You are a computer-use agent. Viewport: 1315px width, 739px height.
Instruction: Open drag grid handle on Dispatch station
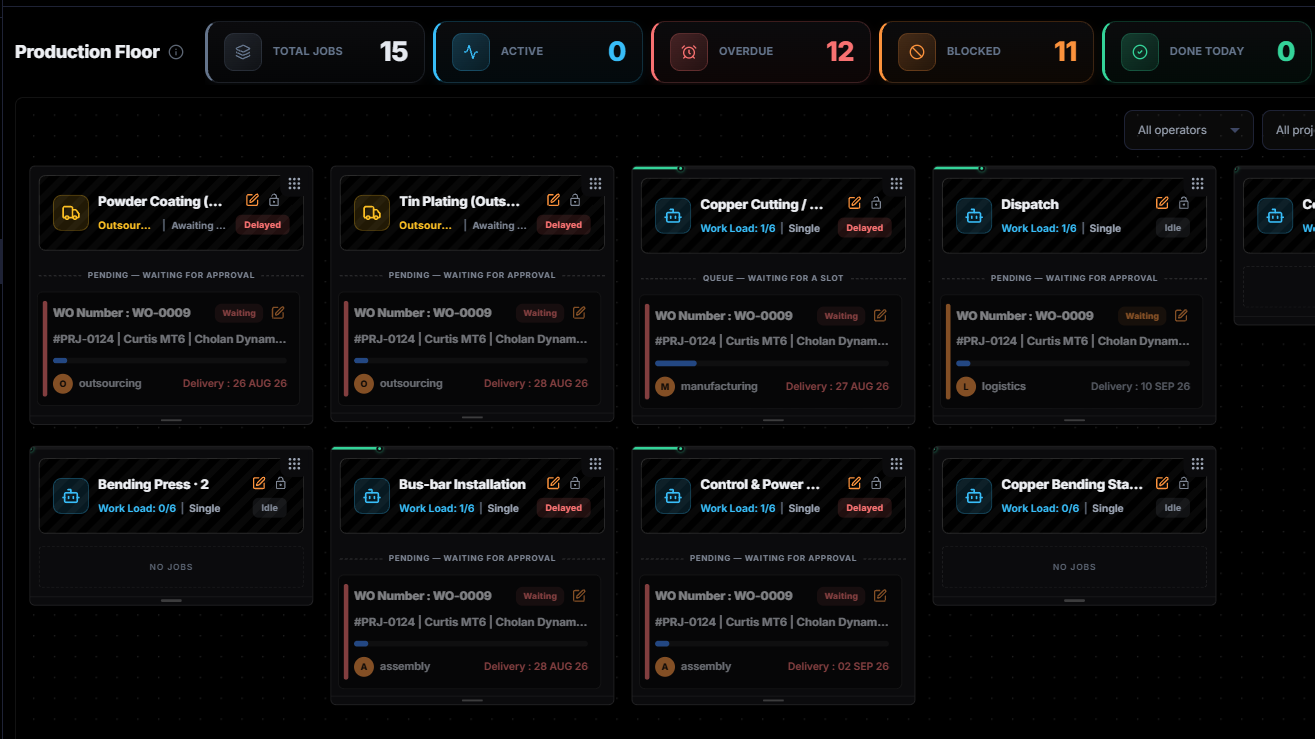point(1197,183)
